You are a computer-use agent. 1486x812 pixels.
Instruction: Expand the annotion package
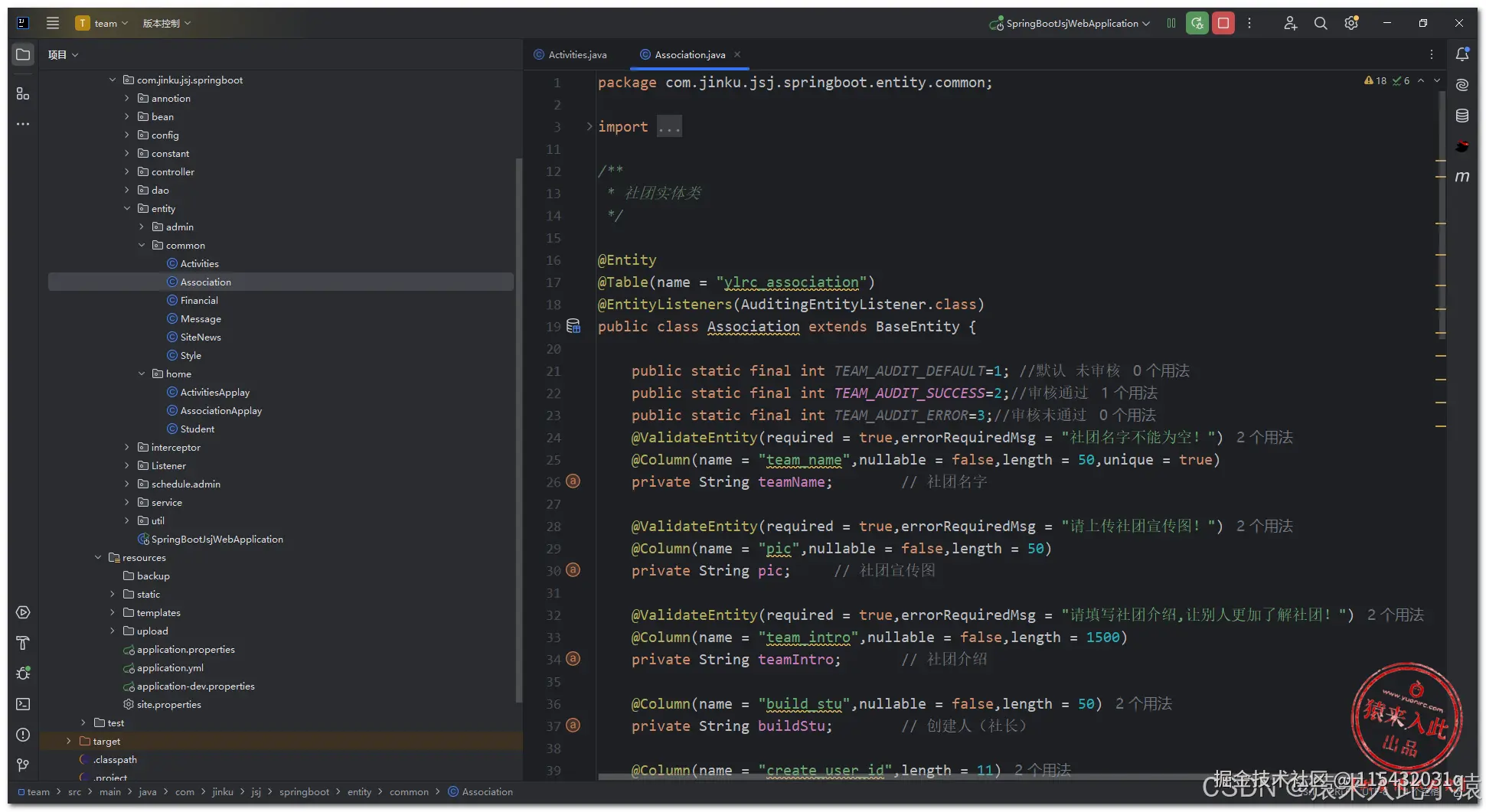(x=127, y=98)
